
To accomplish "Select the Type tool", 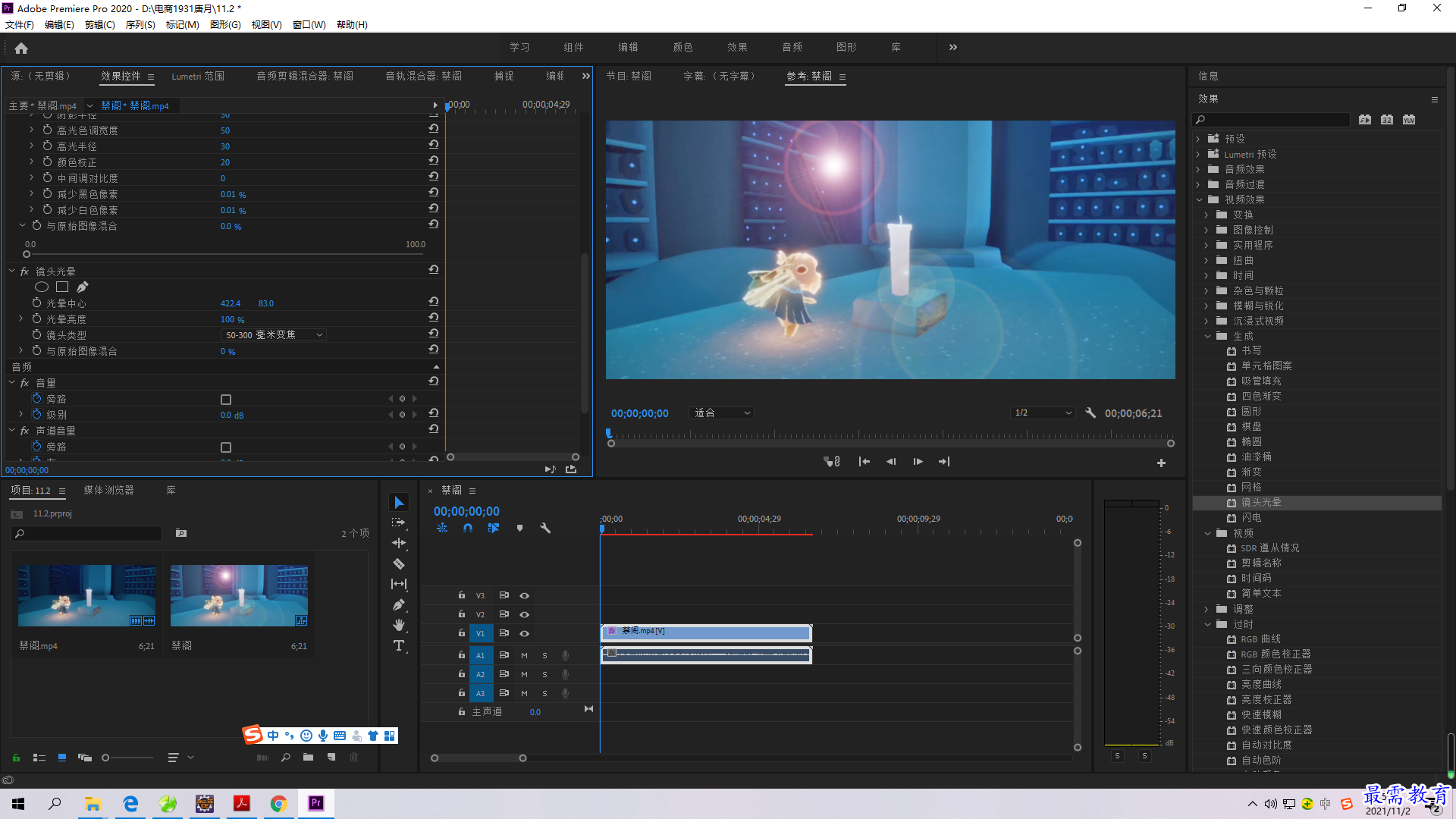I will pyautogui.click(x=399, y=646).
